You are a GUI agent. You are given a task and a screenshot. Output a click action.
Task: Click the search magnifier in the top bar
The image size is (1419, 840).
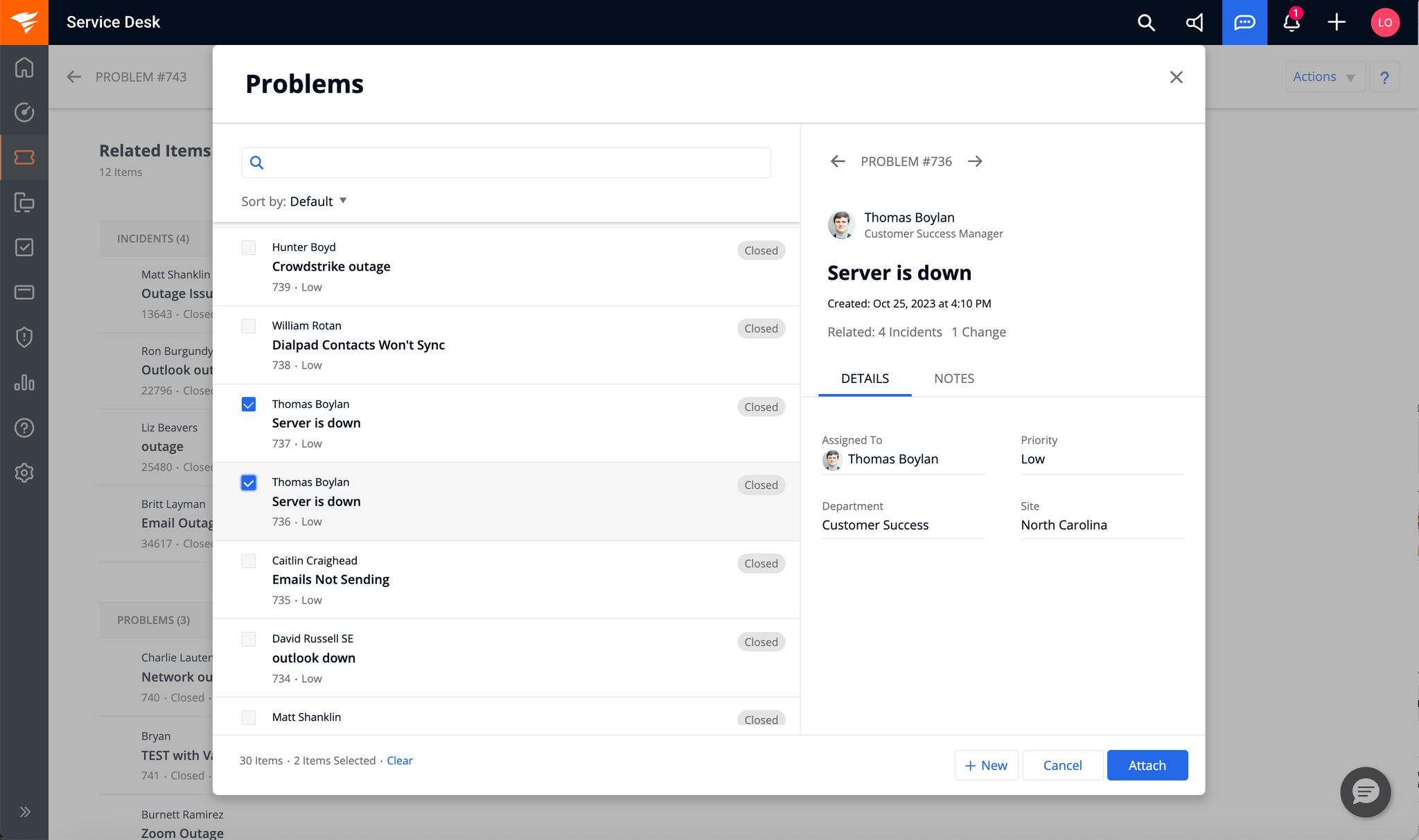(1146, 22)
